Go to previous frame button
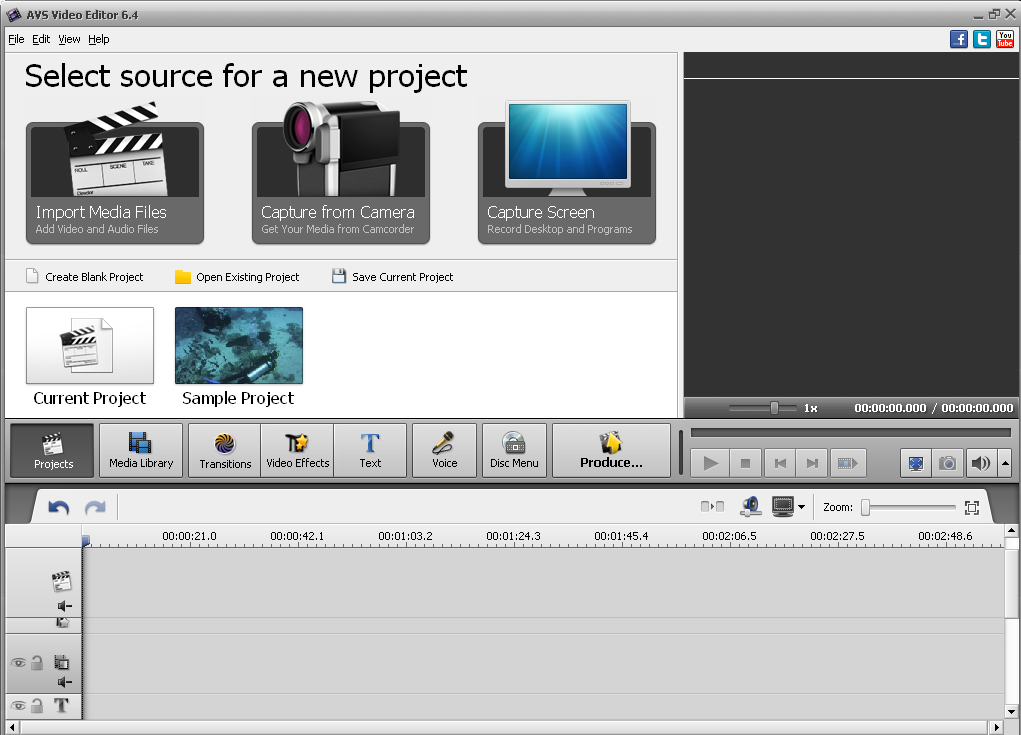The height and width of the screenshot is (735, 1021). 780,464
